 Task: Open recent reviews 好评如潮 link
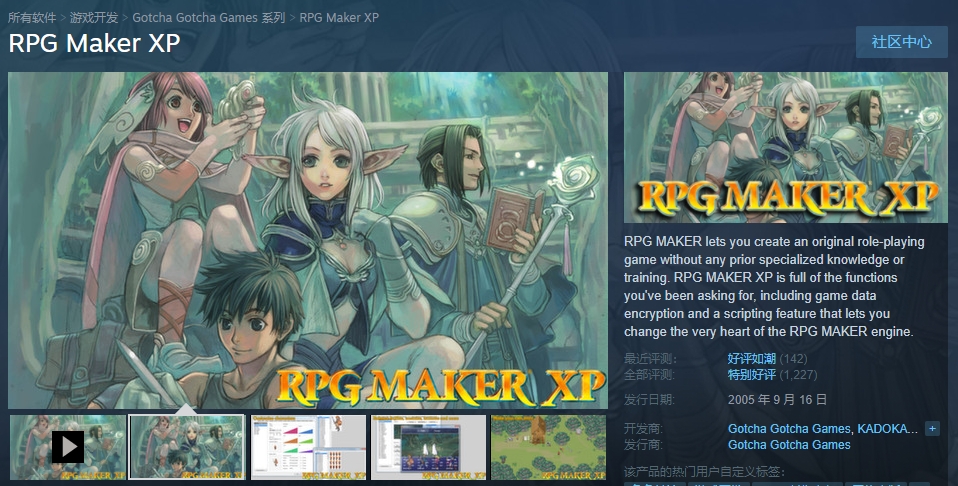pos(751,359)
